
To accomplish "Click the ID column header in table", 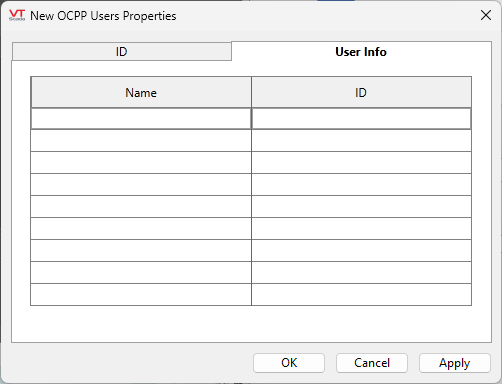I will pyautogui.click(x=361, y=92).
